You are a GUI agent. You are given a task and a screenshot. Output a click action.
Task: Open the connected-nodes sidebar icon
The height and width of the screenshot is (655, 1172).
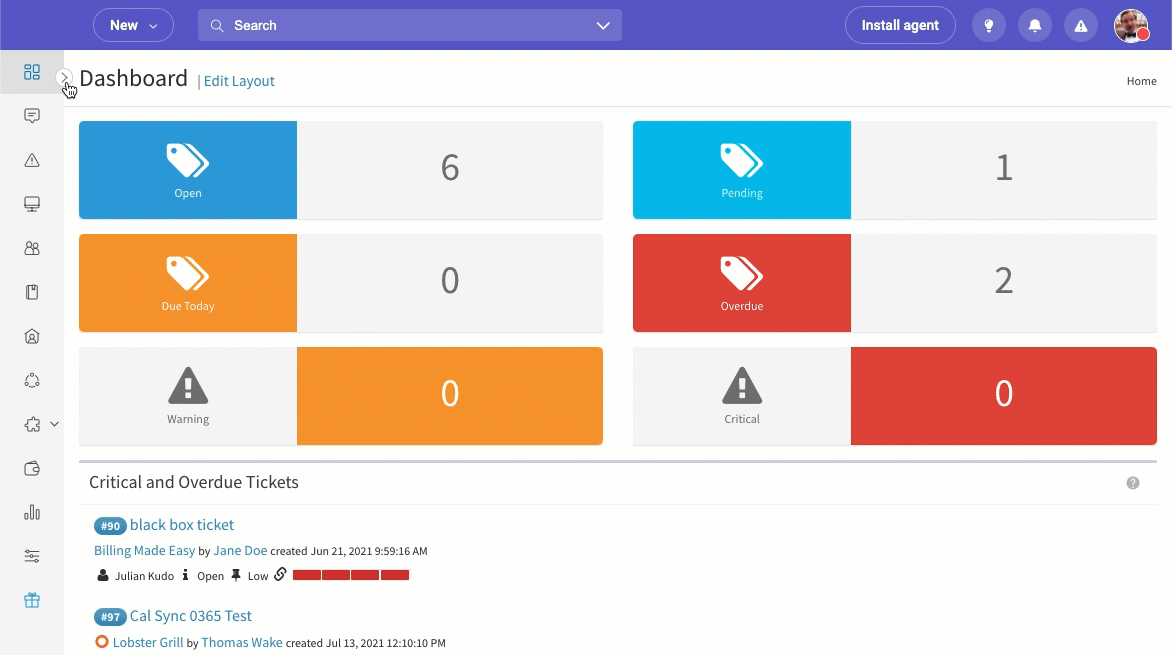[31, 381]
